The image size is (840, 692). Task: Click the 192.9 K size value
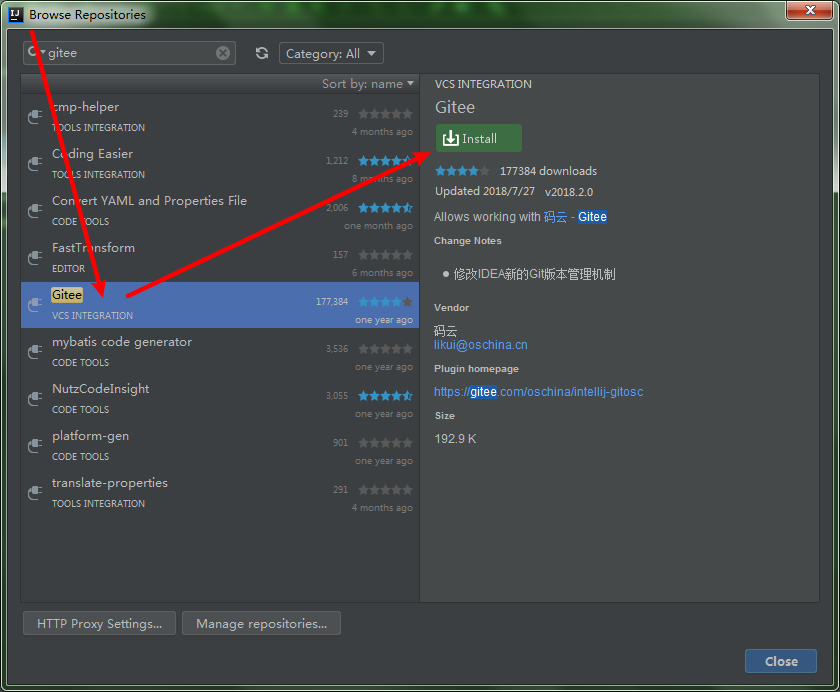[x=455, y=439]
